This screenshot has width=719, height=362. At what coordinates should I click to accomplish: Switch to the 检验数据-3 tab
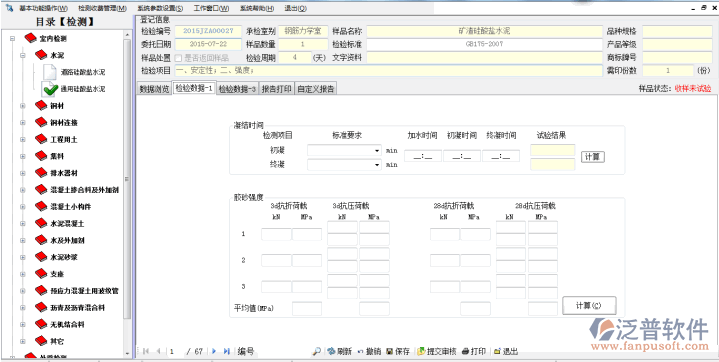pyautogui.click(x=237, y=89)
